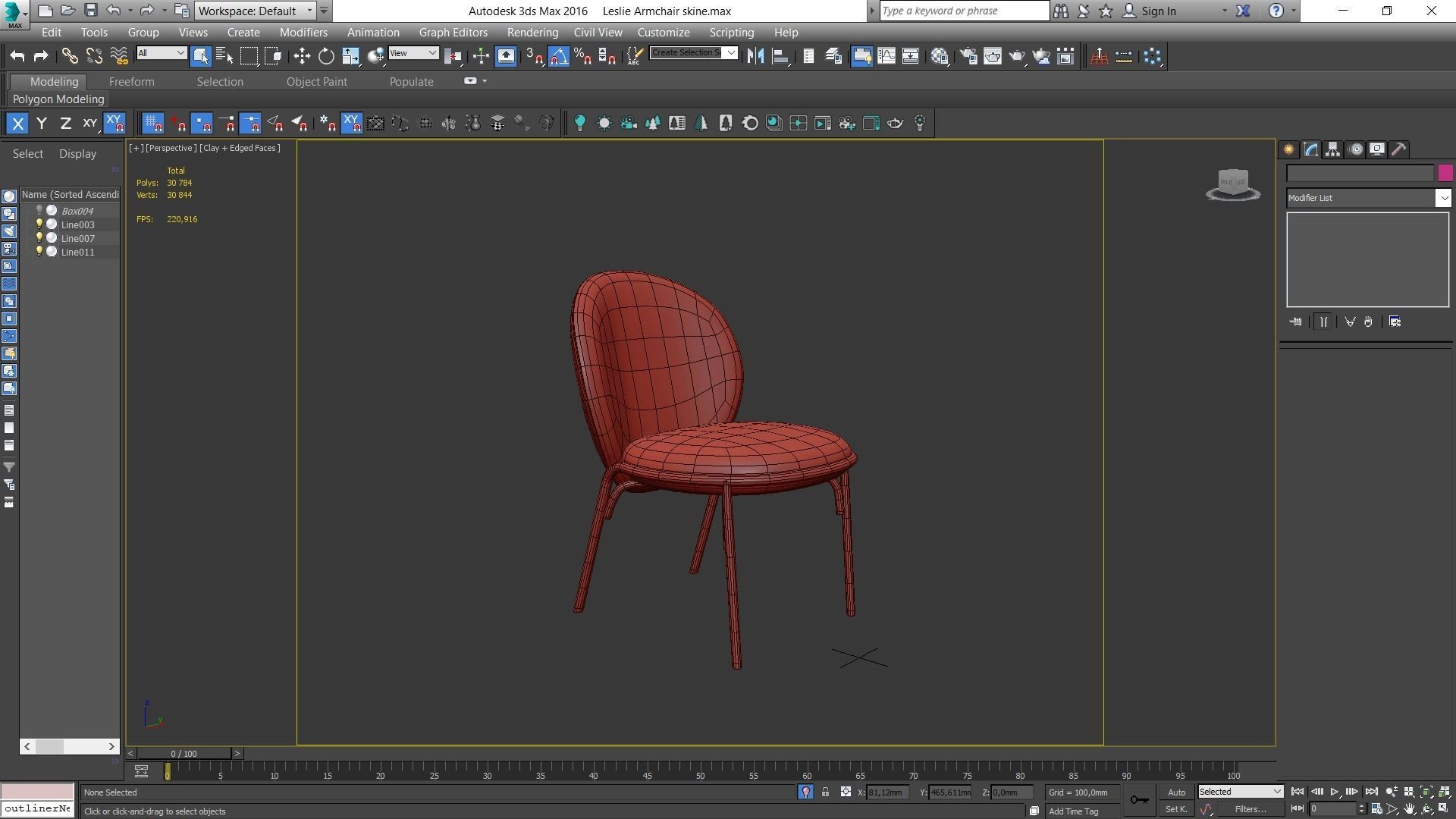Screen dimensions: 1456x819
Task: Constrain to Y axis button
Action: (42, 123)
